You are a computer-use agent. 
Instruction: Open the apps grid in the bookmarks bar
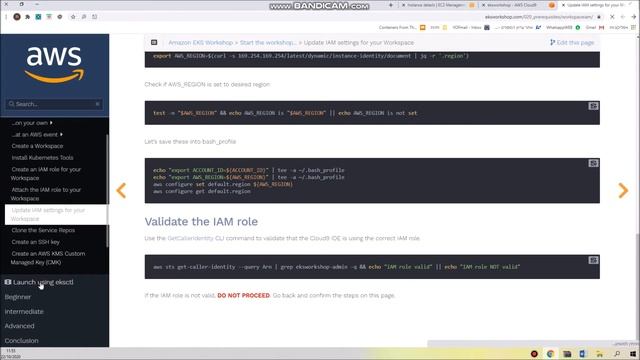tap(633, 27)
